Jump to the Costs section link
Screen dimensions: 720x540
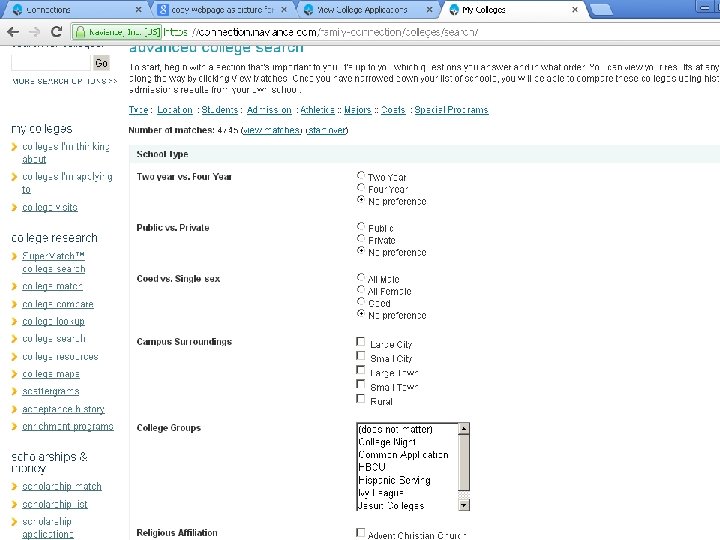tap(393, 110)
